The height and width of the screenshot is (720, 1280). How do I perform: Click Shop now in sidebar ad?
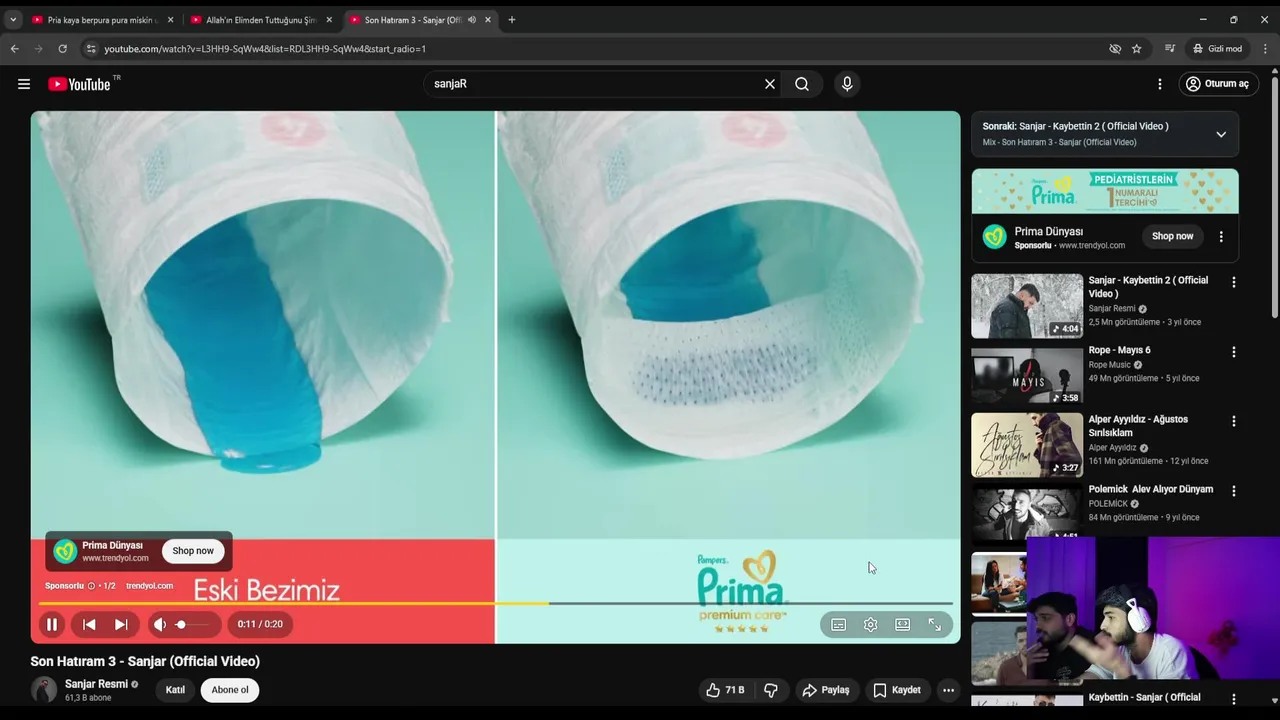click(x=1172, y=237)
